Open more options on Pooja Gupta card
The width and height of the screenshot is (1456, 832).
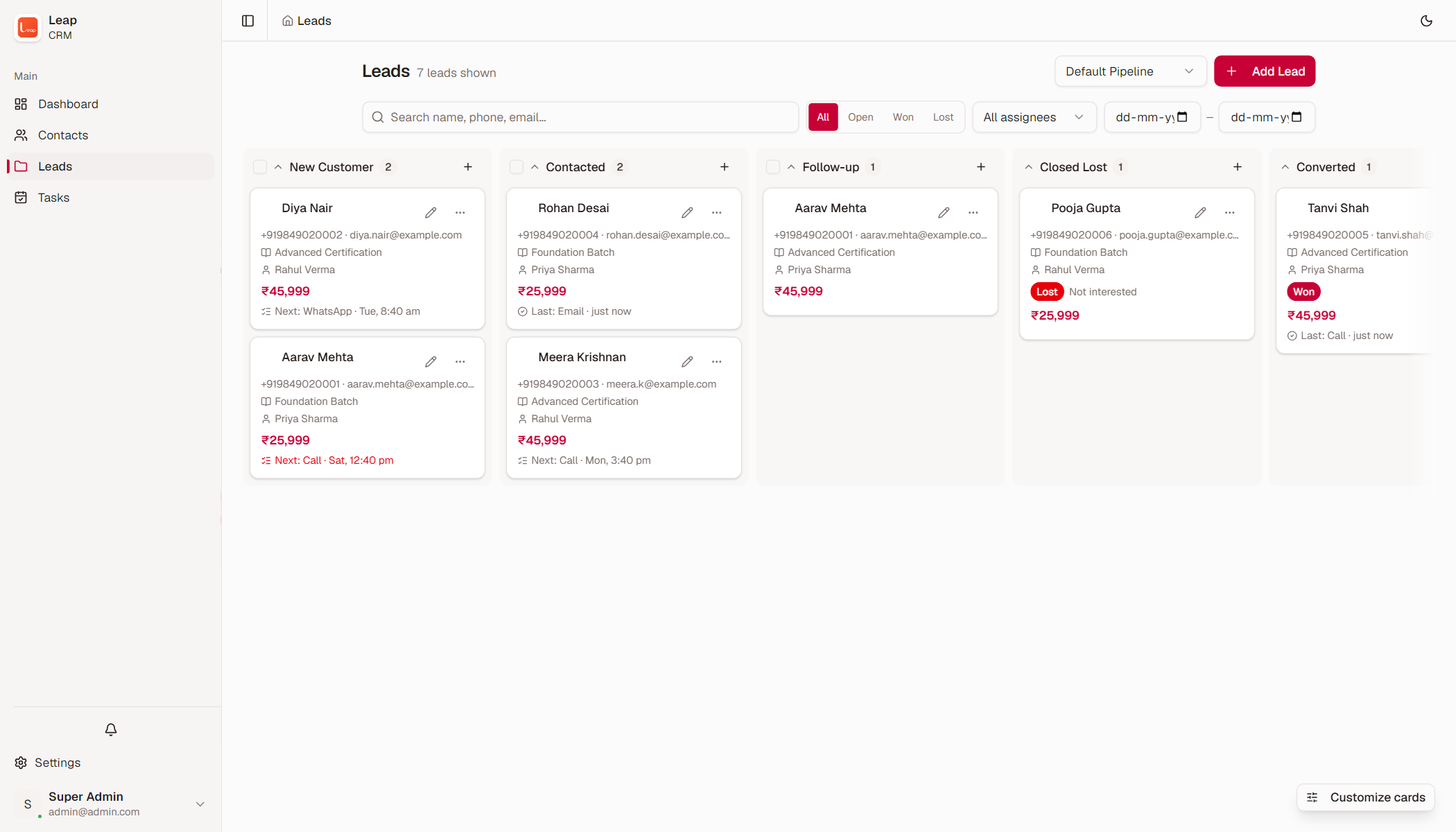[x=1230, y=212]
